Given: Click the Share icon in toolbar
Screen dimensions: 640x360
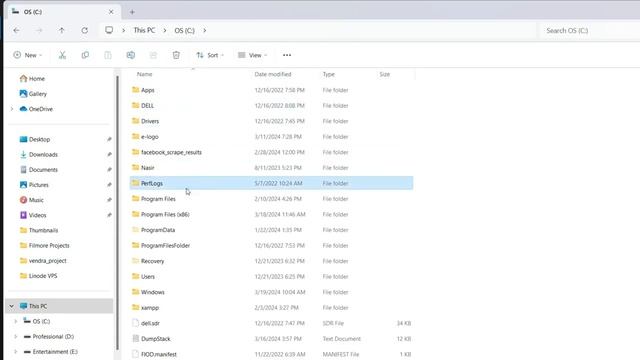Looking at the screenshot, I should (153, 55).
